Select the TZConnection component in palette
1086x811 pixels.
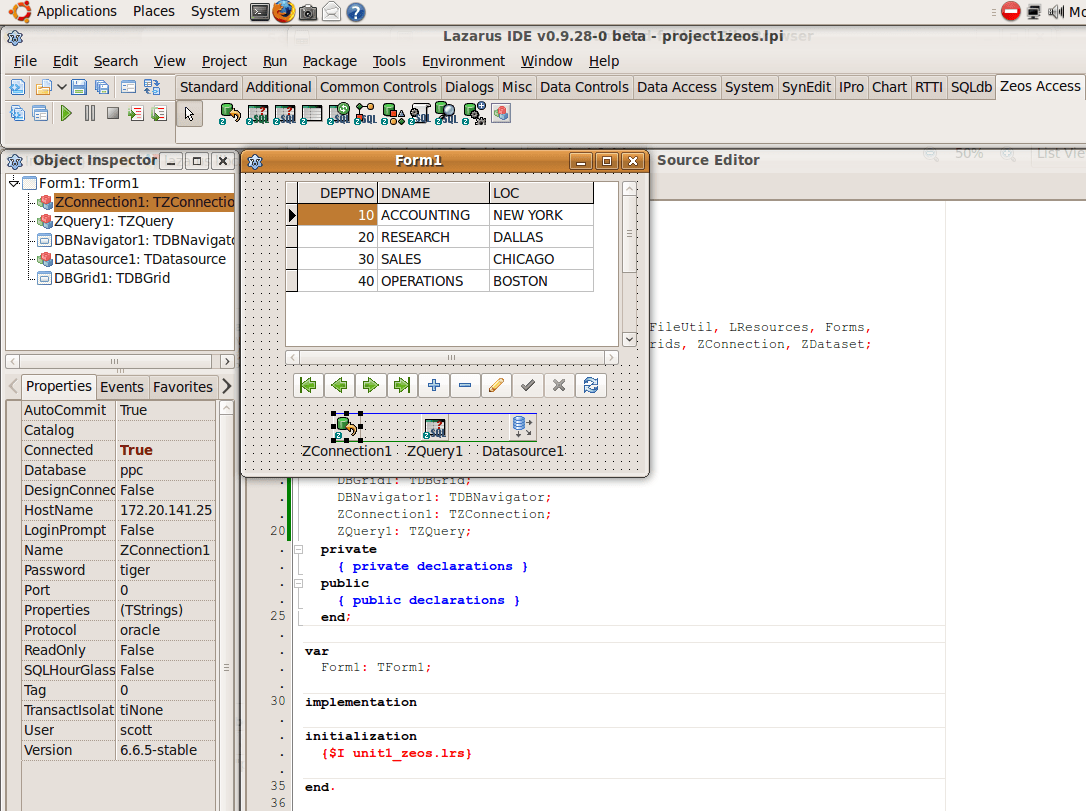point(230,114)
